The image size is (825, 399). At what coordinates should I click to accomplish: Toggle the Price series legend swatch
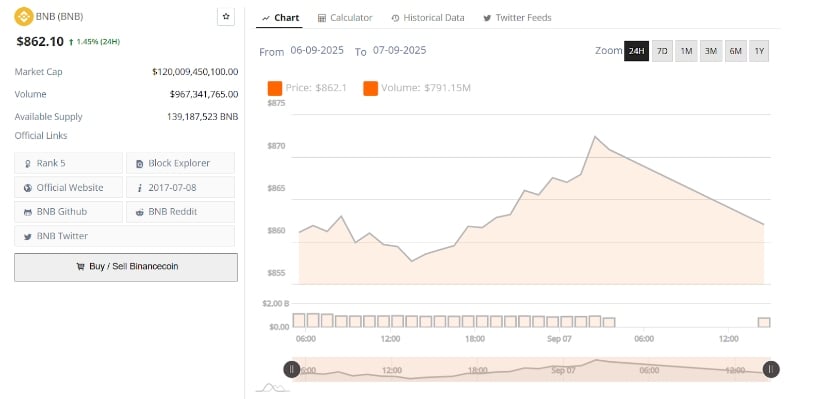pos(275,88)
